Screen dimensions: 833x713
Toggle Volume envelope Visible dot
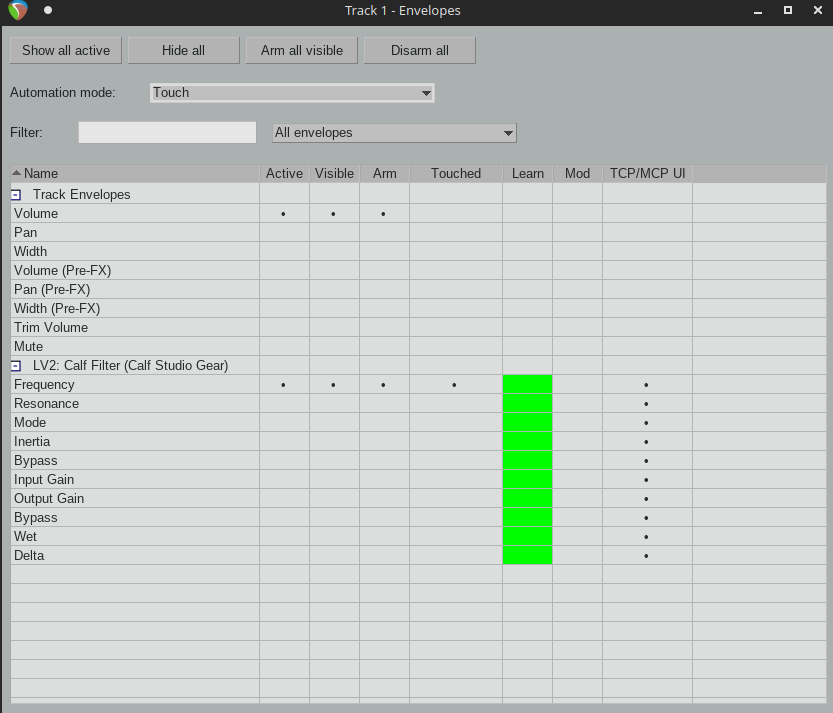333,214
